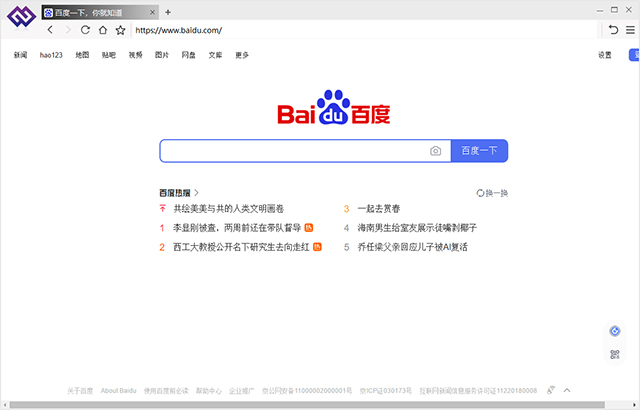Open hot search 乔任梁父亲回应儿子被AI复活
640x410 pixels.
413,247
